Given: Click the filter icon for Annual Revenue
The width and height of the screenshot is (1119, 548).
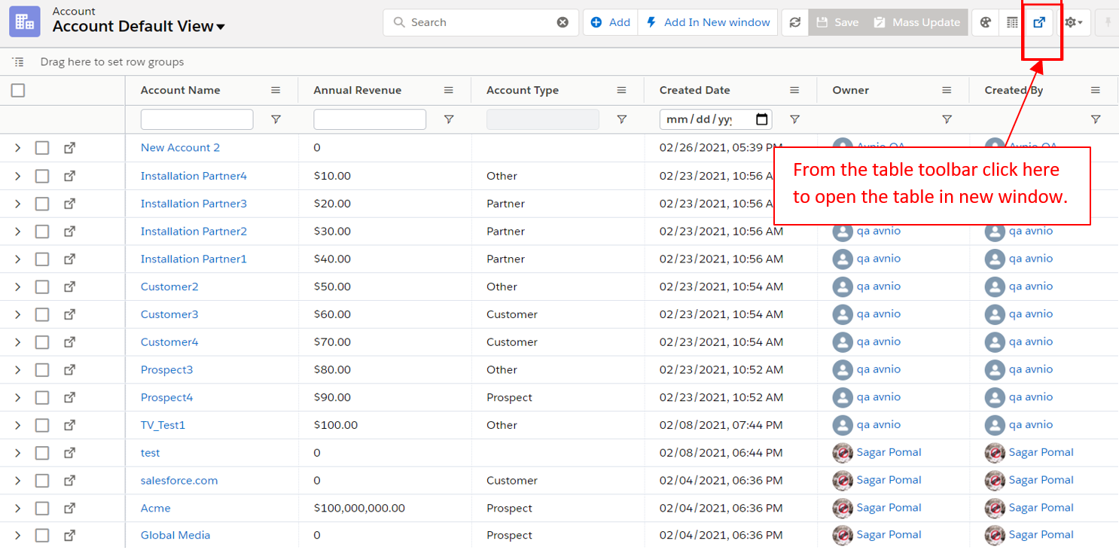Looking at the screenshot, I should point(448,120).
